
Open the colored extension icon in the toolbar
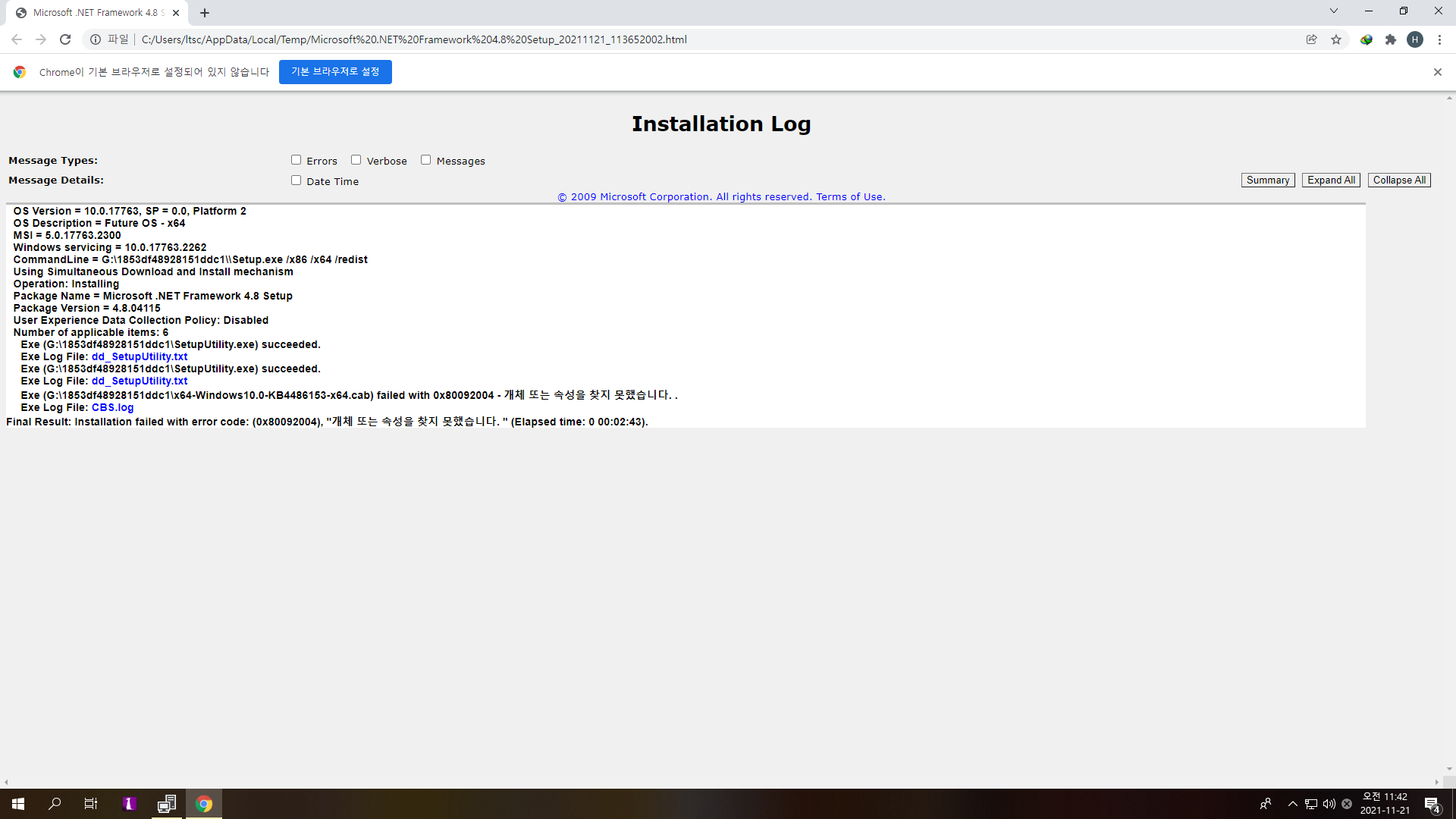pos(1367,39)
